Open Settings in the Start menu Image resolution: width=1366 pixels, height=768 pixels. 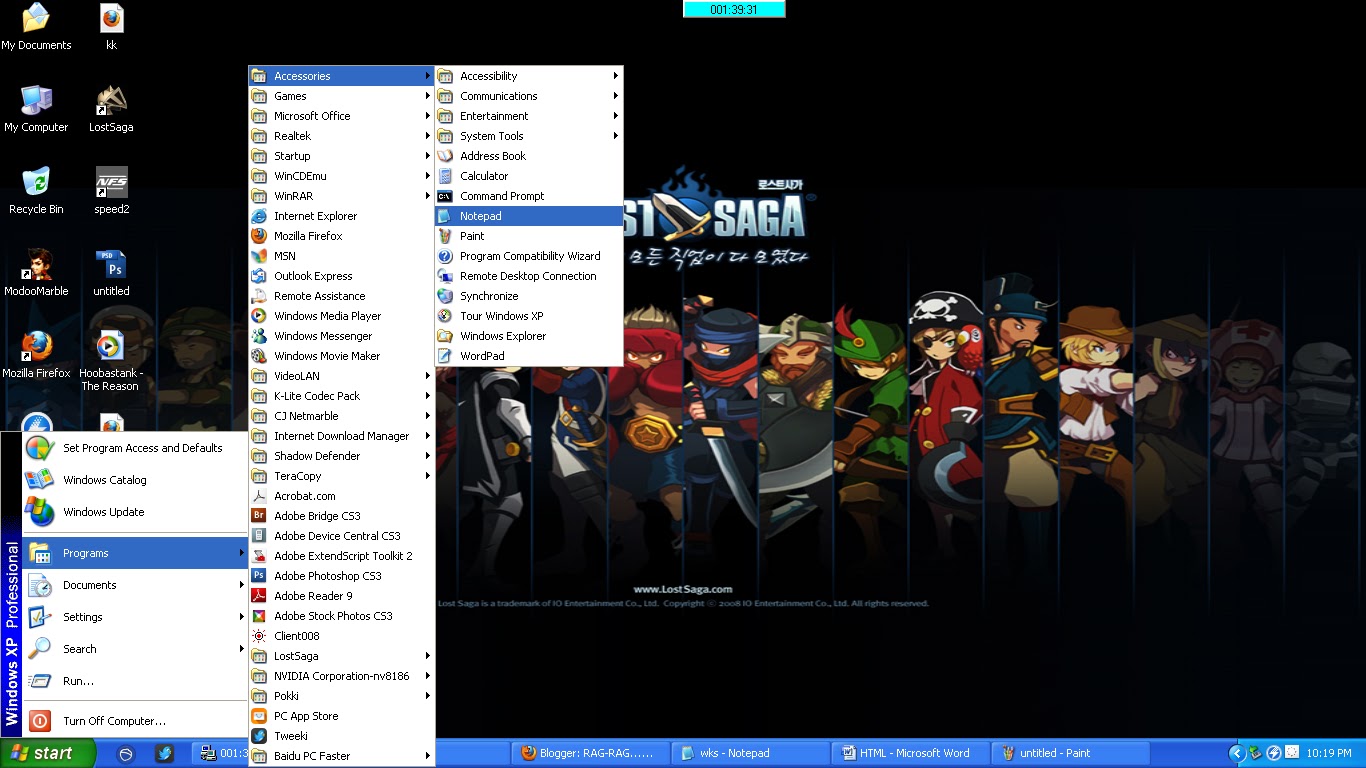tap(135, 617)
